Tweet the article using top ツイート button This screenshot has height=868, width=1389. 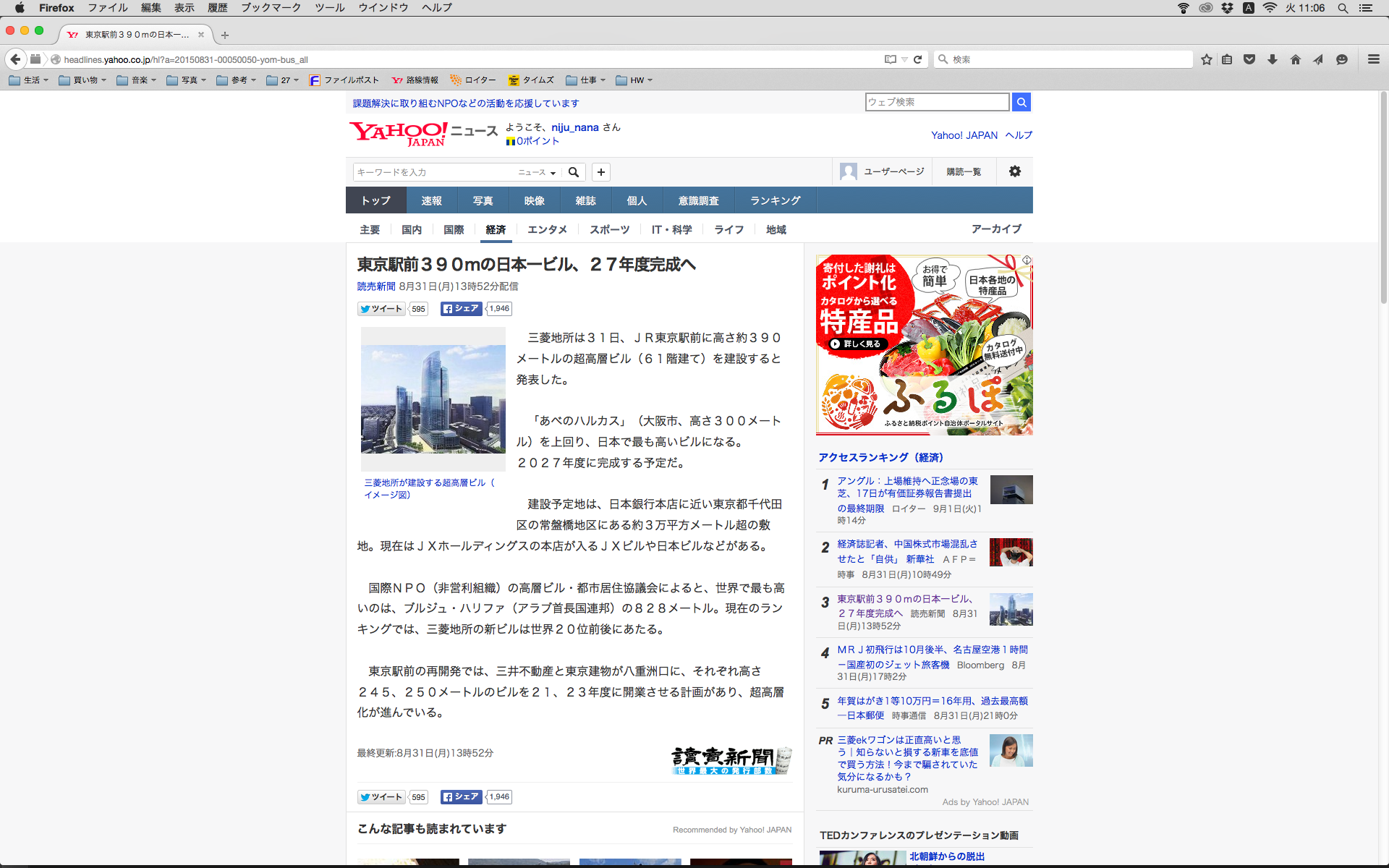click(x=382, y=309)
